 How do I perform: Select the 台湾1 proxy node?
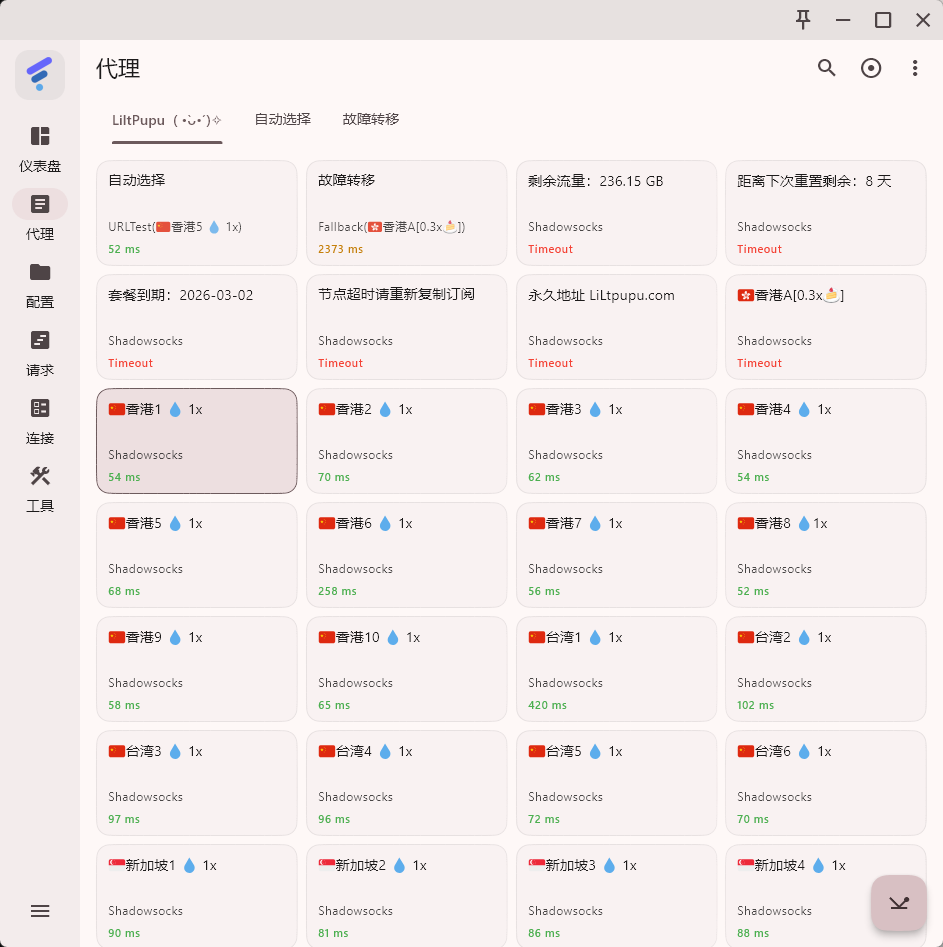point(616,669)
